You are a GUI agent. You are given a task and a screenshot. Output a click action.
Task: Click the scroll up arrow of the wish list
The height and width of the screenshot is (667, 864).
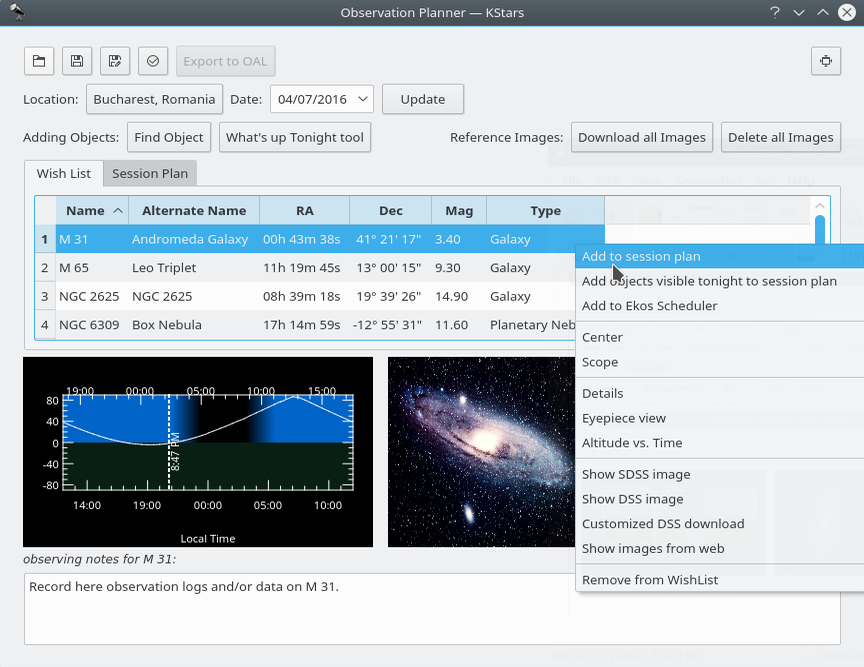[820, 207]
